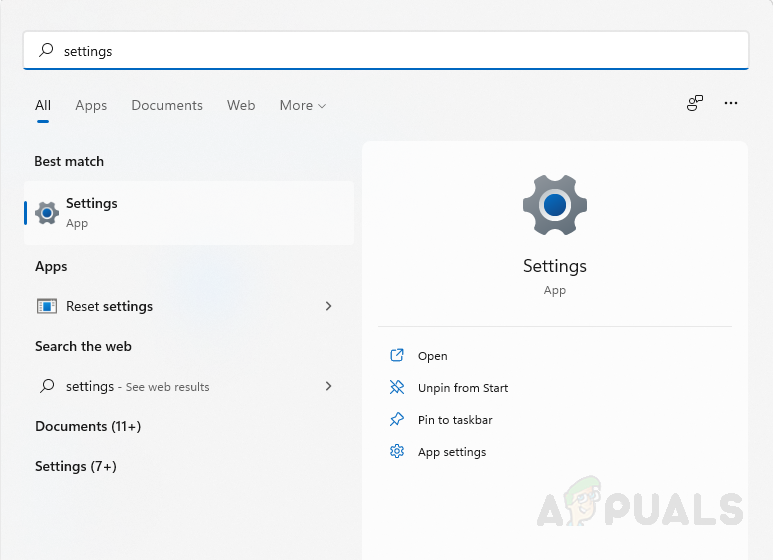Open the search feedback people icon
Viewport: 773px width, 560px height.
click(x=695, y=103)
